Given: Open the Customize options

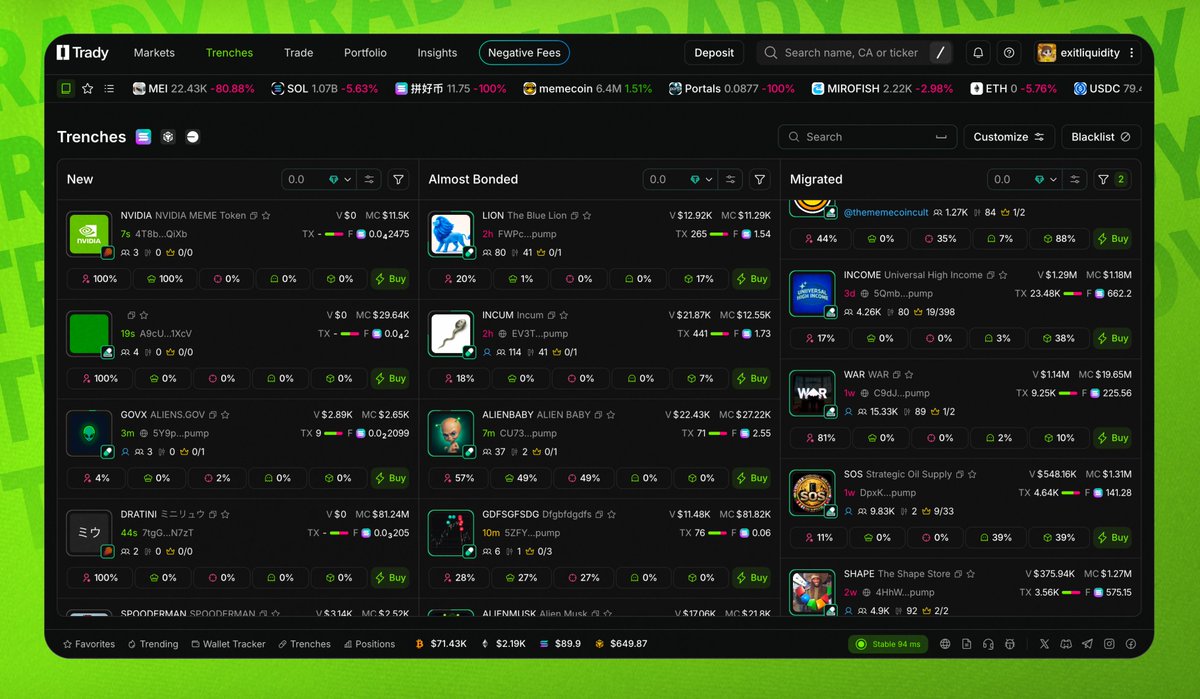Looking at the screenshot, I should point(1009,137).
